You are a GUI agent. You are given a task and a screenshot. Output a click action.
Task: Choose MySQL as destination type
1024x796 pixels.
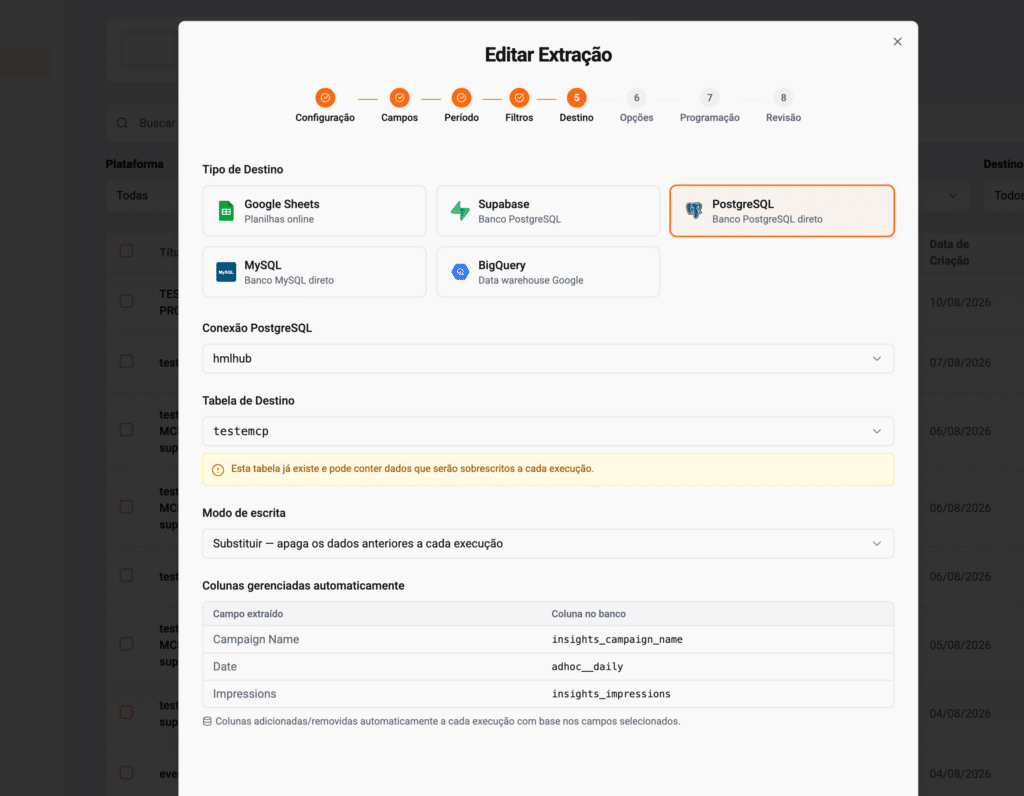point(314,272)
